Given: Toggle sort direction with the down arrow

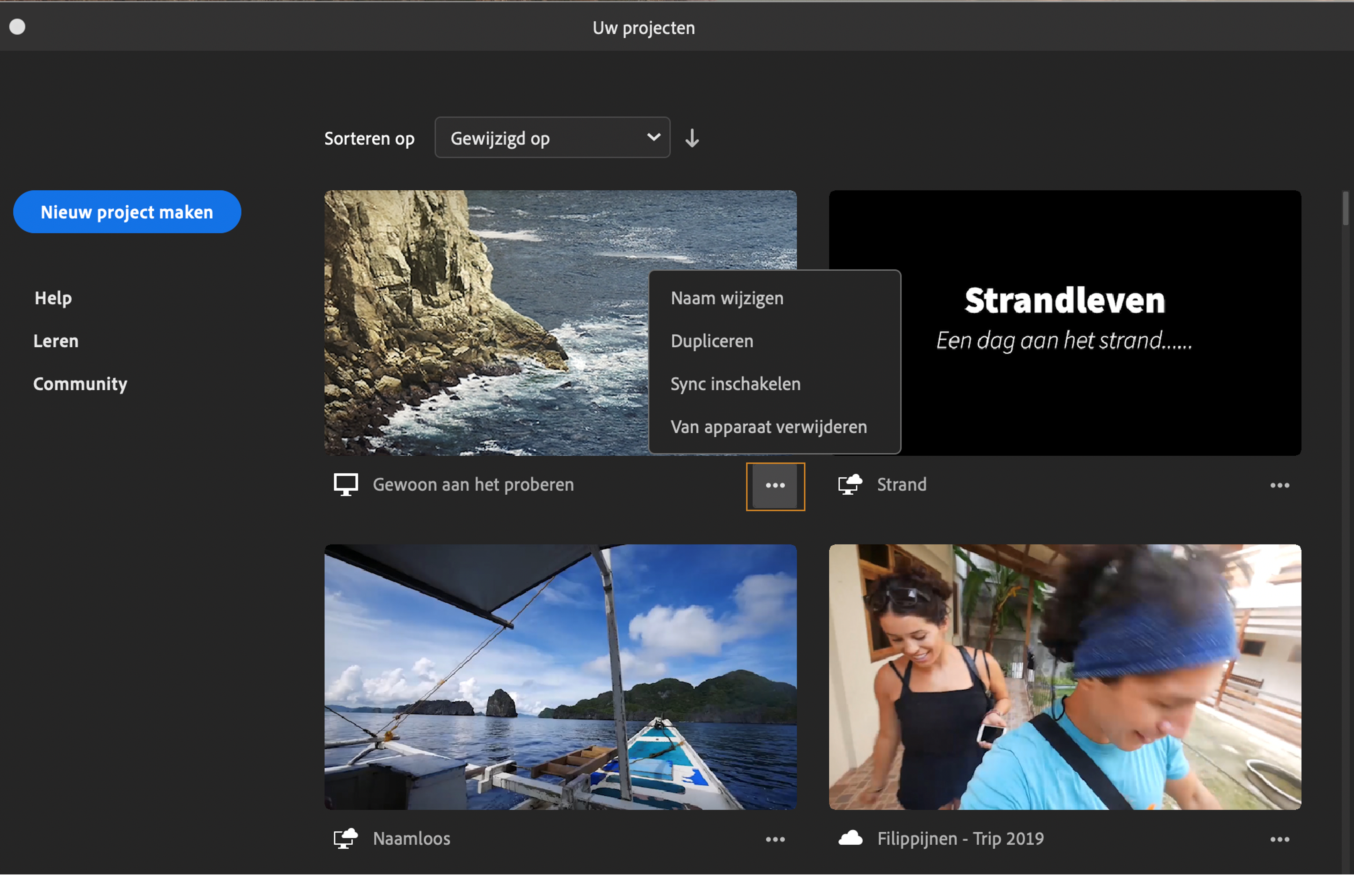Looking at the screenshot, I should (691, 138).
